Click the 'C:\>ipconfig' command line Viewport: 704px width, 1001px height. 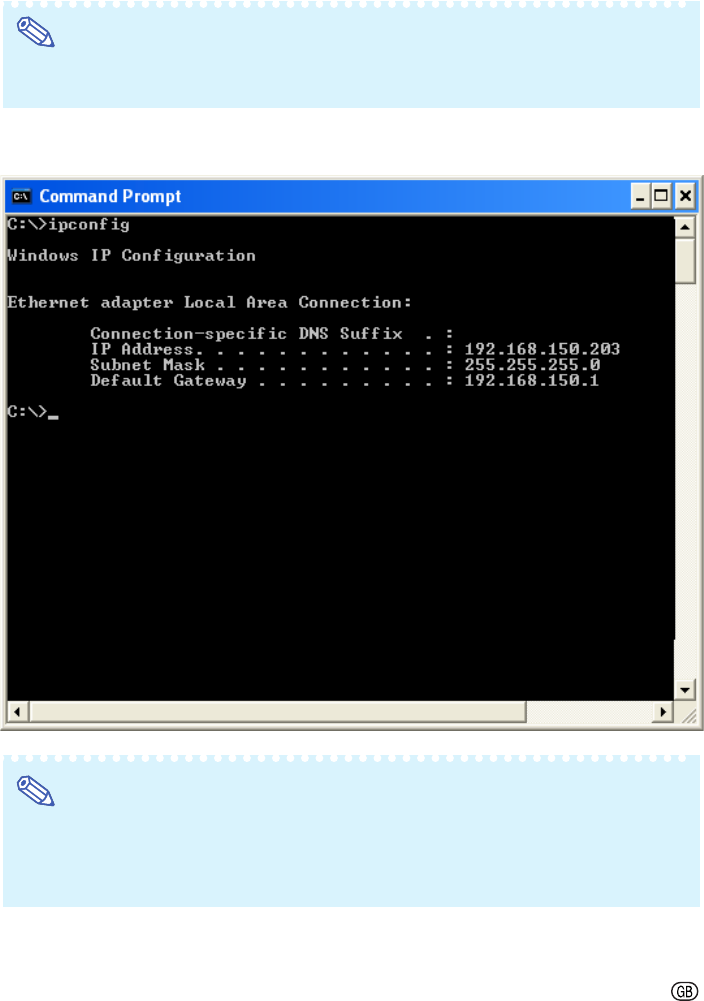pos(69,225)
